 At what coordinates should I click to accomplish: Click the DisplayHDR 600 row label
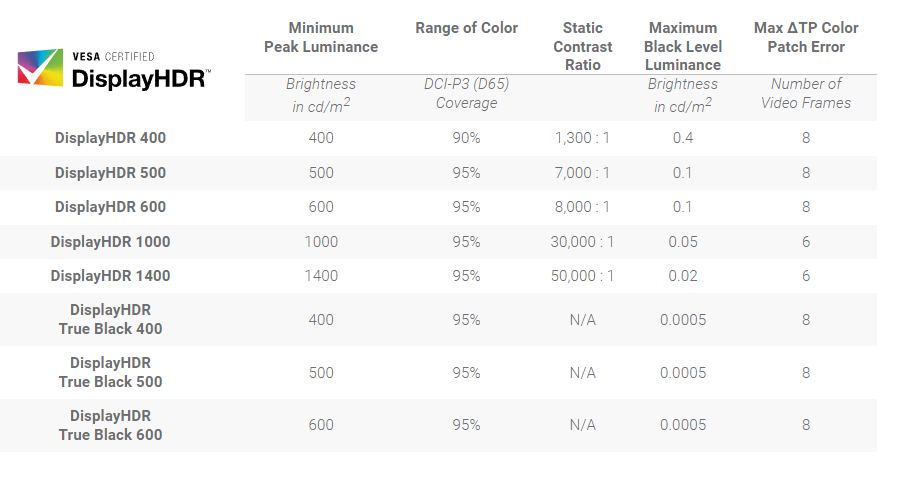tap(110, 207)
